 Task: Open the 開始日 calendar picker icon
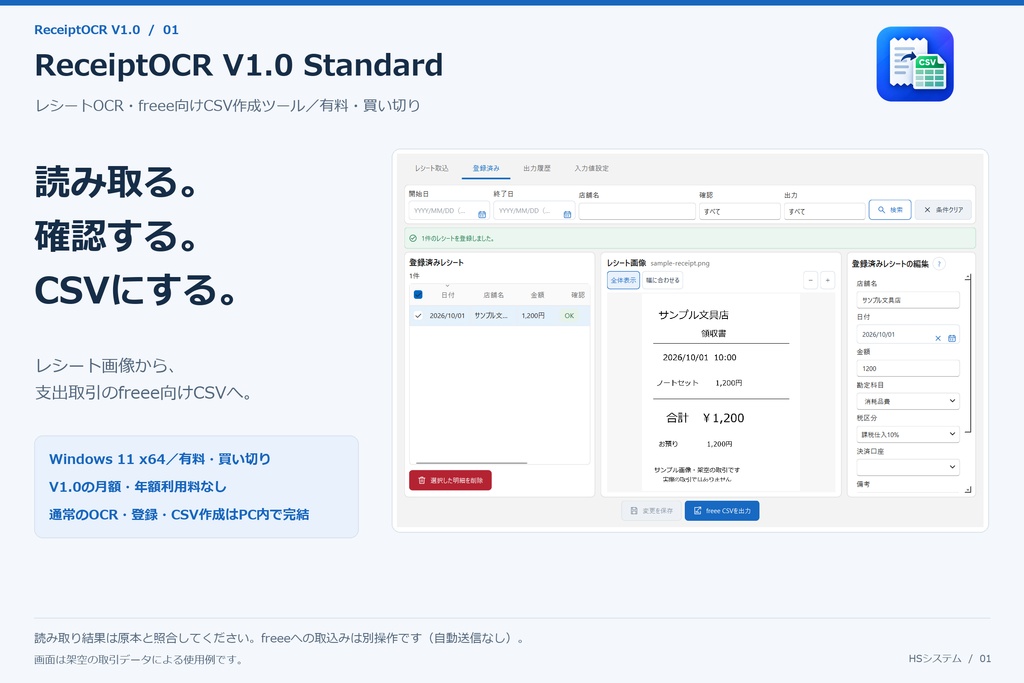point(482,214)
